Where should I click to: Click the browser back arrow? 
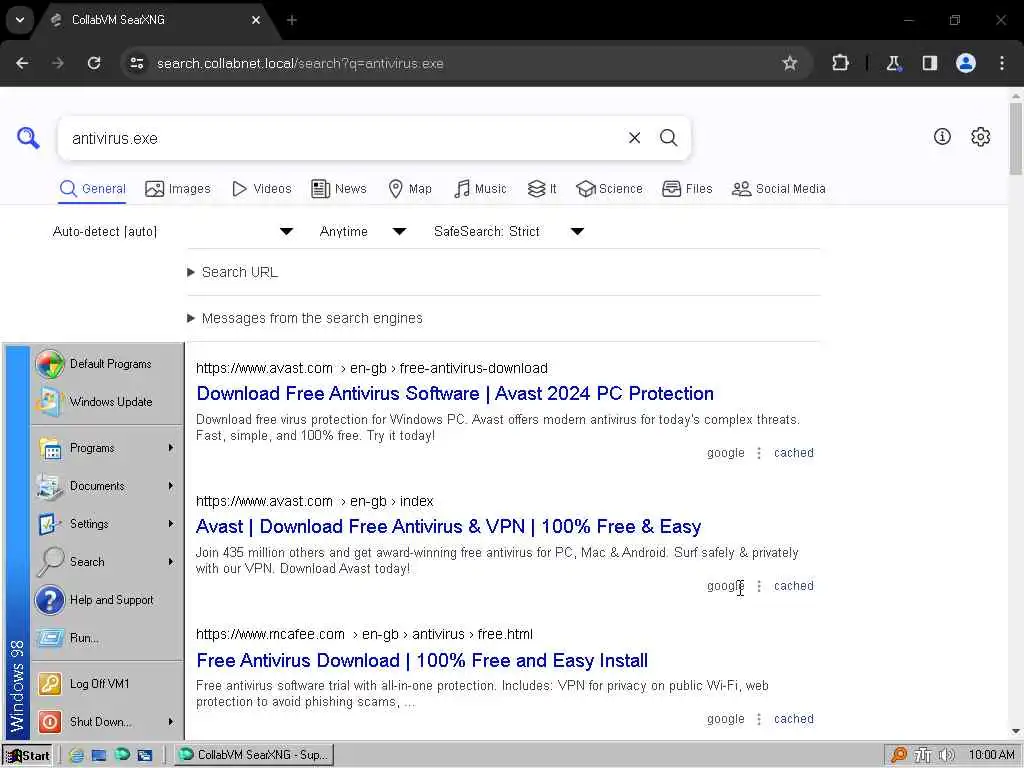(22, 63)
